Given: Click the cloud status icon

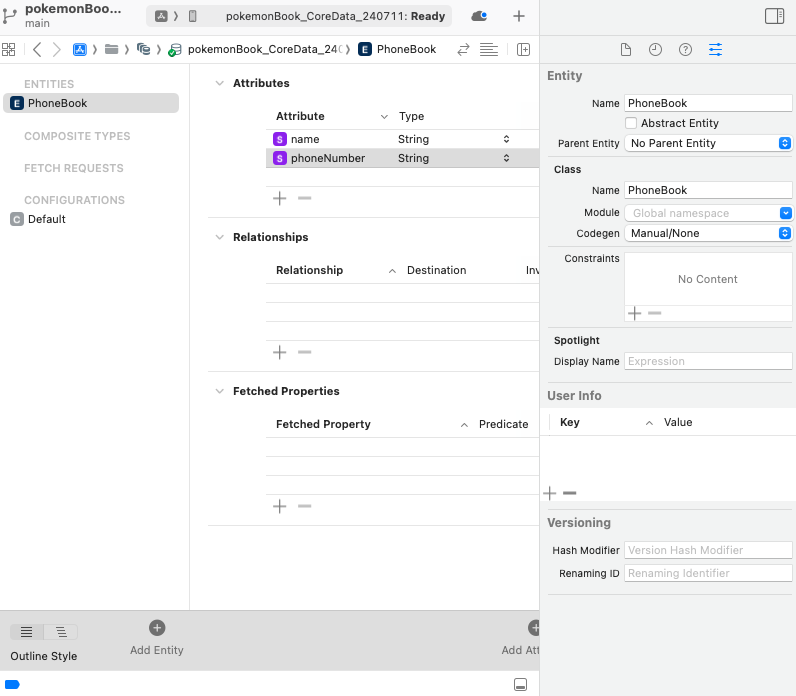Looking at the screenshot, I should pyautogui.click(x=479, y=16).
